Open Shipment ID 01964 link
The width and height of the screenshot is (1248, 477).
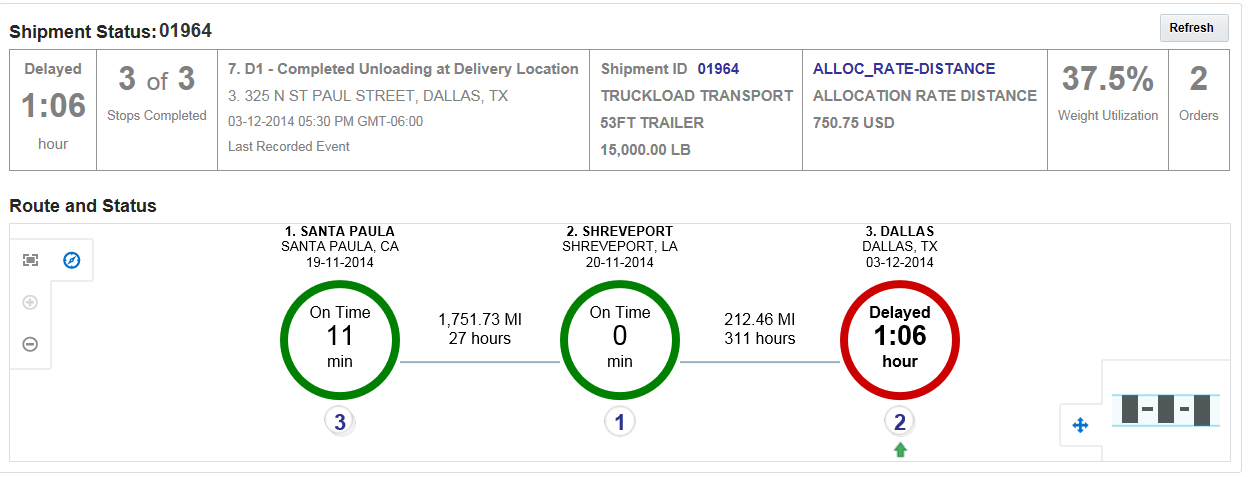tap(718, 69)
